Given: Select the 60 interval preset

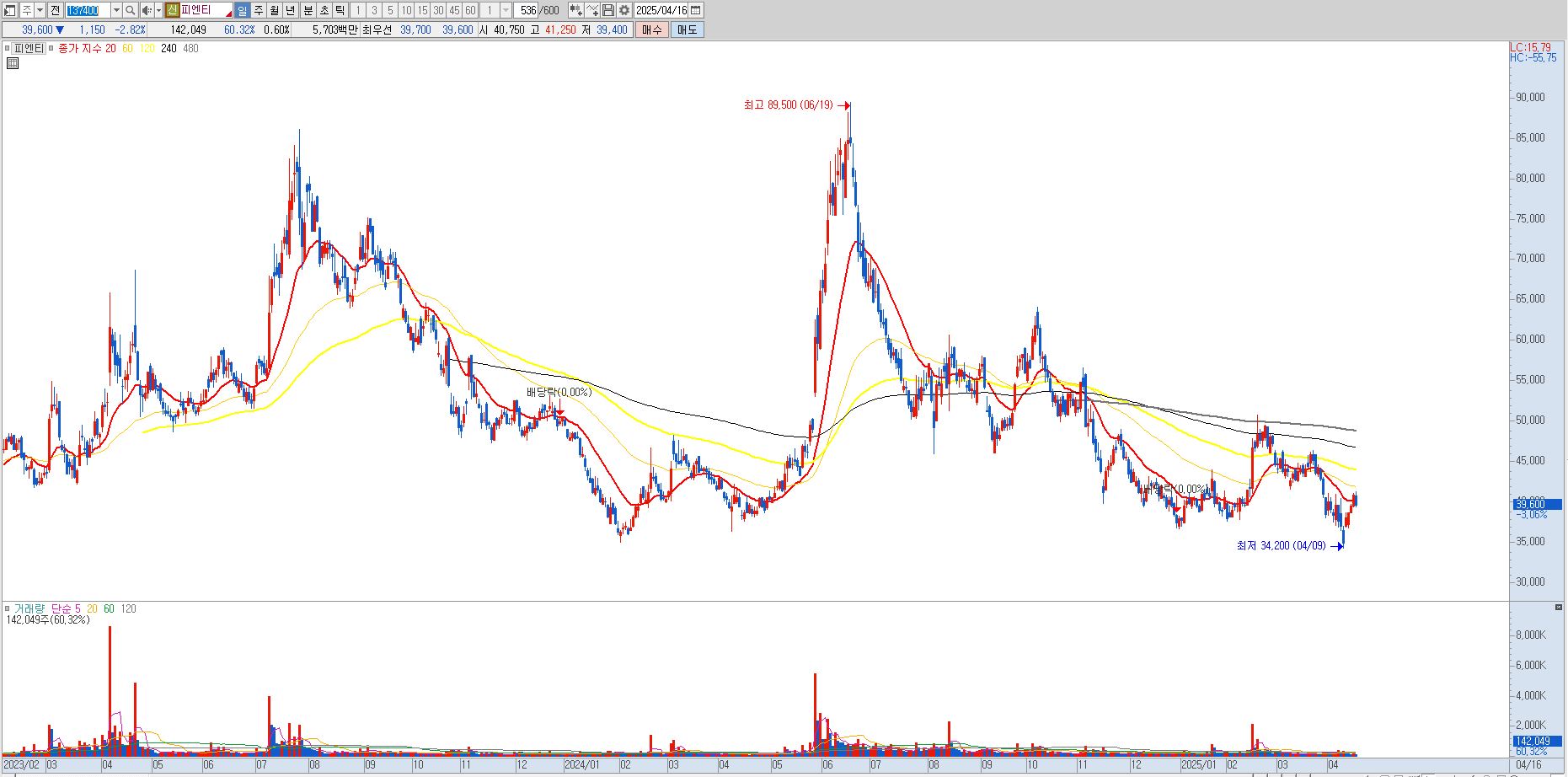Looking at the screenshot, I should point(470,10).
